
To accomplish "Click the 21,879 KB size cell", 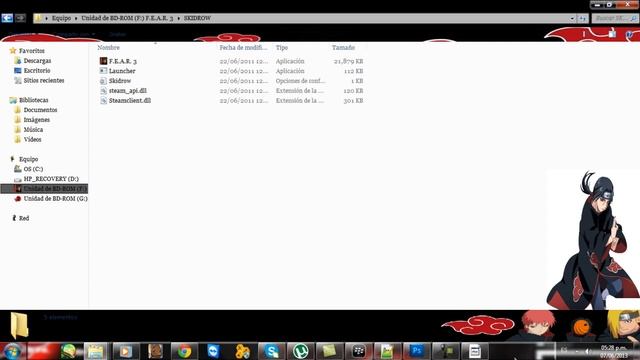I will pyautogui.click(x=348, y=61).
